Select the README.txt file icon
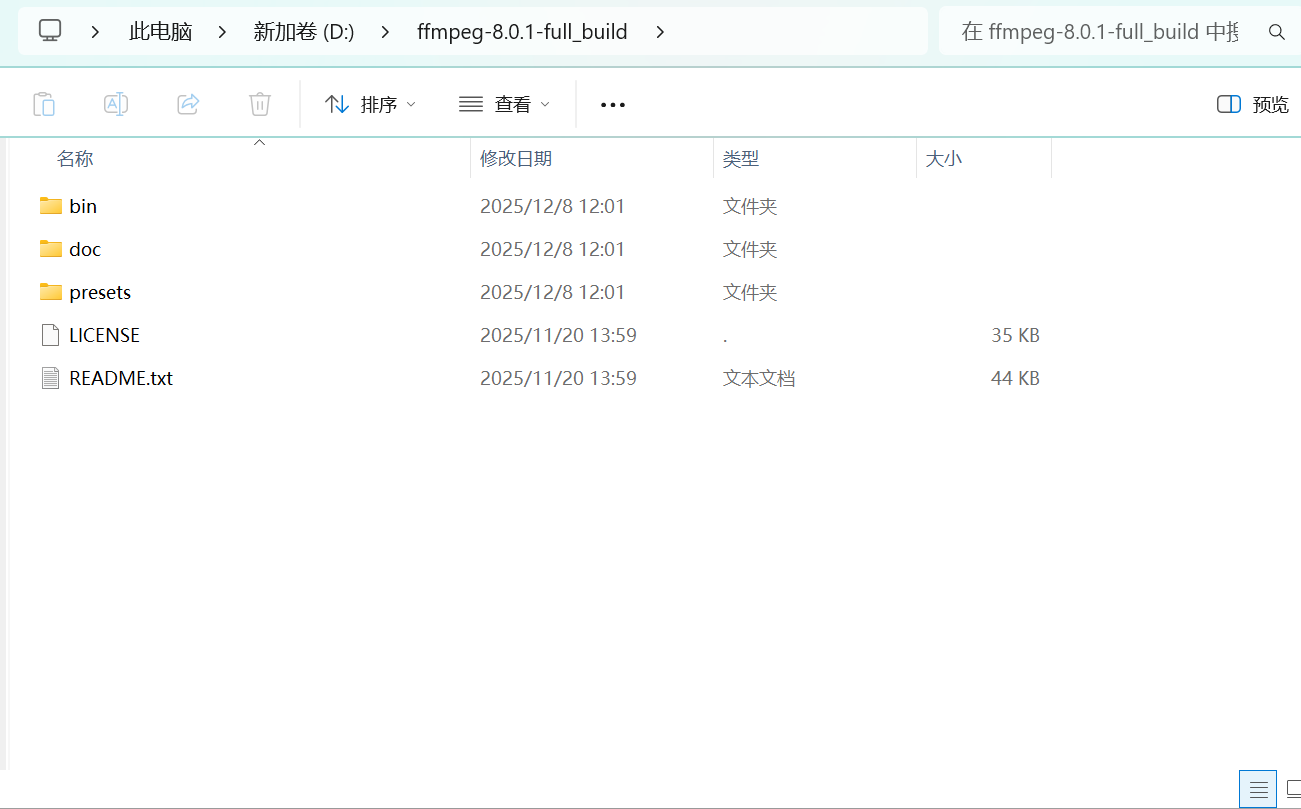 pyautogui.click(x=51, y=378)
